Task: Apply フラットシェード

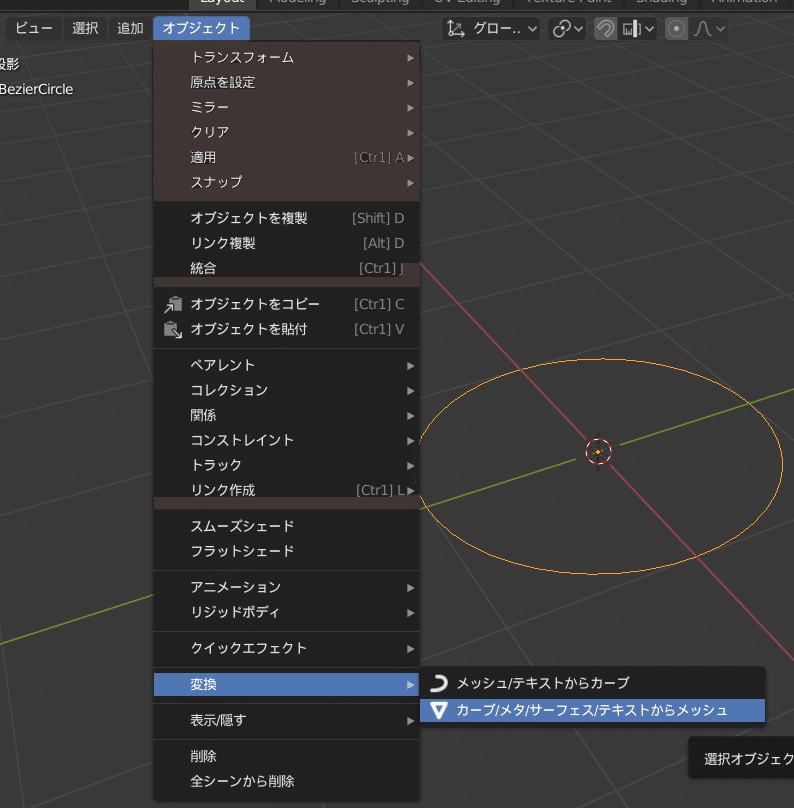Action: click(286, 551)
